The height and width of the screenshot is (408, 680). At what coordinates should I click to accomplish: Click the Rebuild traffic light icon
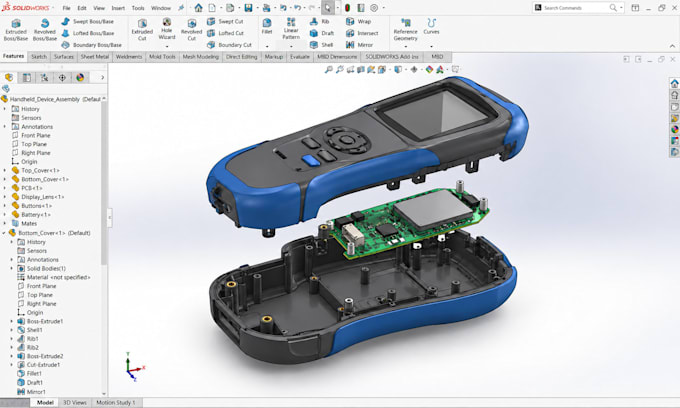[x=348, y=8]
